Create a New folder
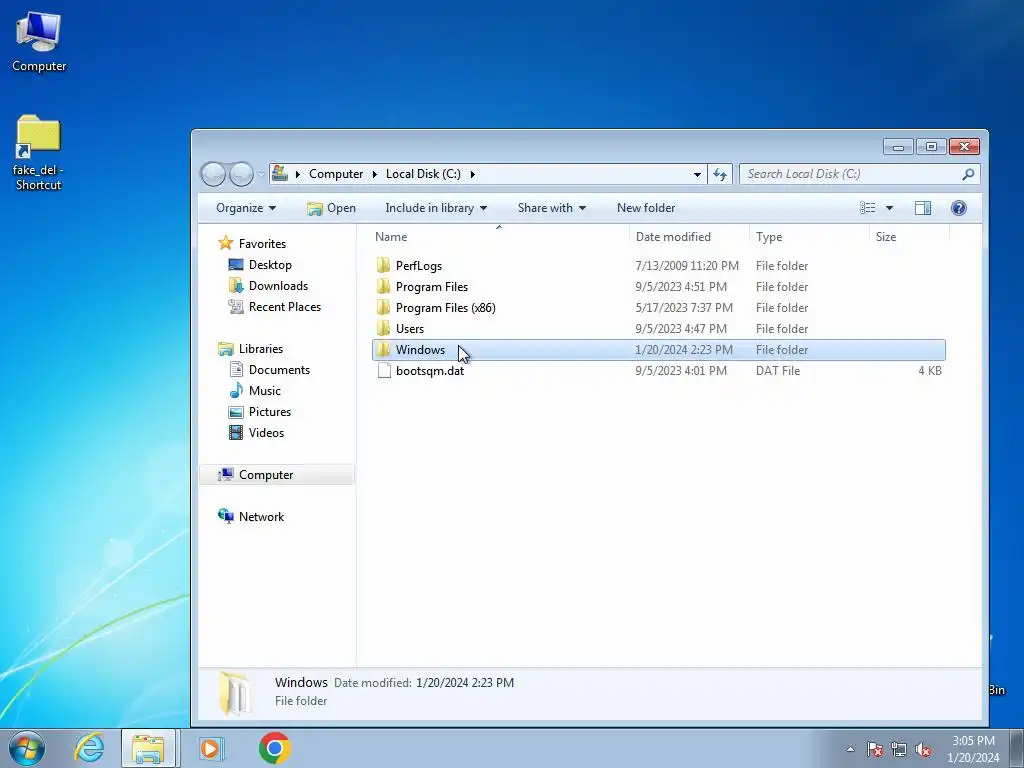The width and height of the screenshot is (1024, 768). coord(646,208)
